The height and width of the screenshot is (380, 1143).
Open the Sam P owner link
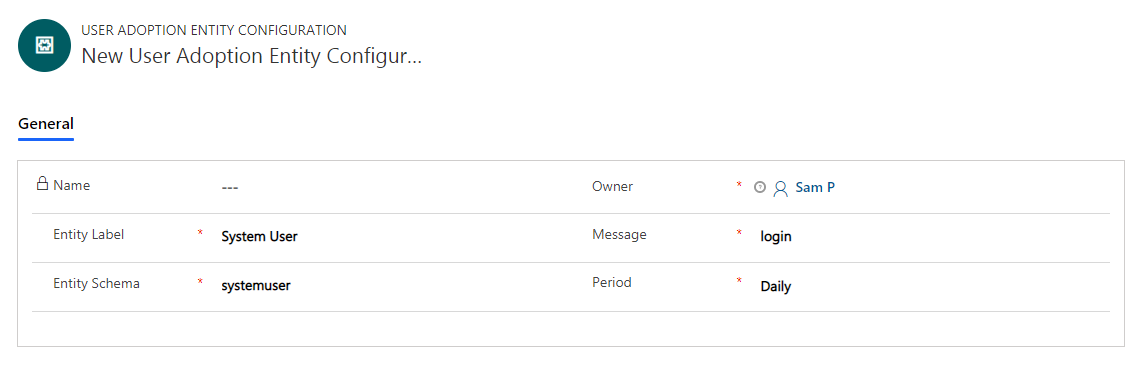pos(815,187)
